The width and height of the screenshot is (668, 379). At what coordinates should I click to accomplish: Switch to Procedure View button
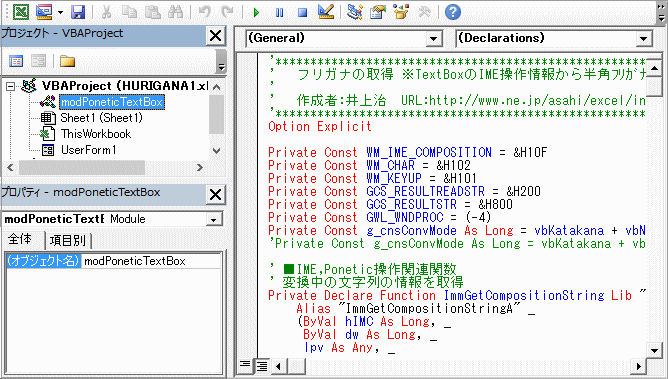[x=245, y=365]
